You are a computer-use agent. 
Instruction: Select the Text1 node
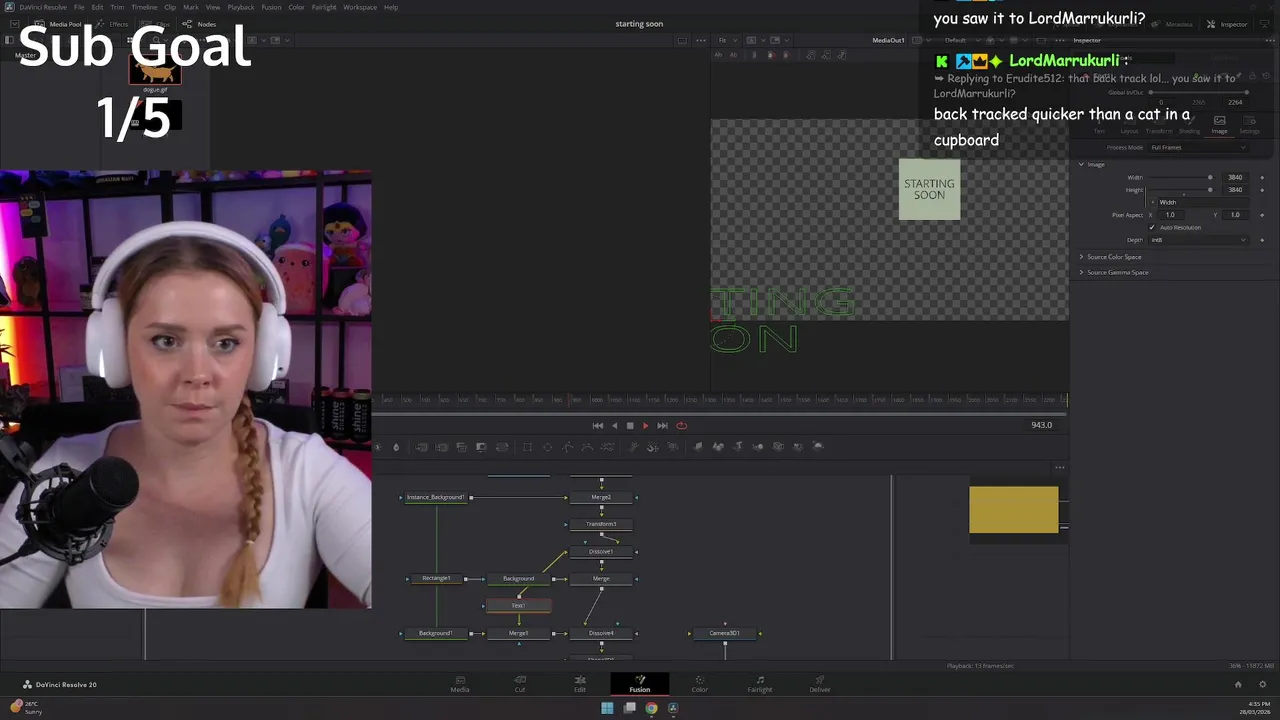(518, 605)
